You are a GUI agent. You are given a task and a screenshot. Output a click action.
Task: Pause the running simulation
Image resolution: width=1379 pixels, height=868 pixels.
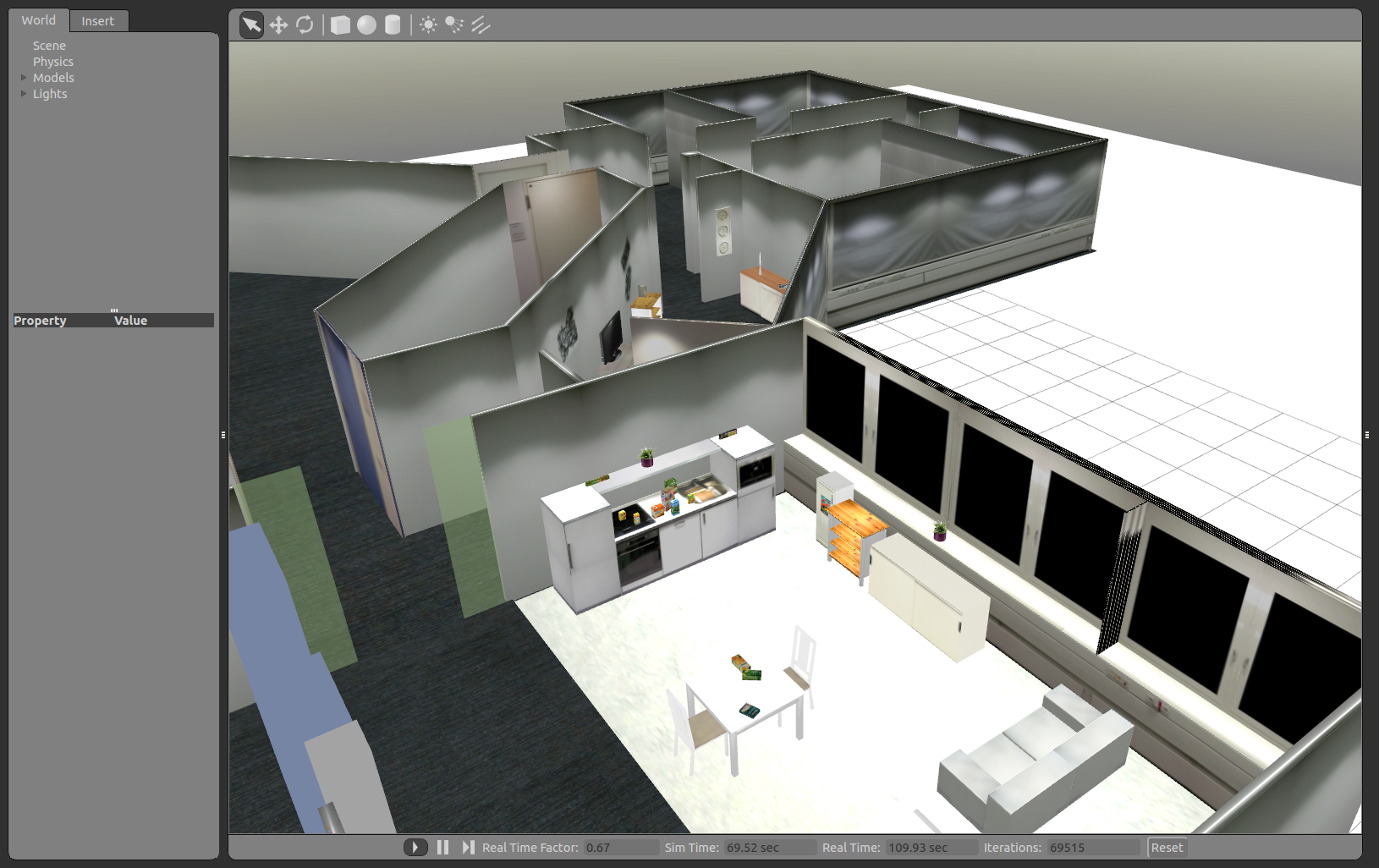coord(442,847)
